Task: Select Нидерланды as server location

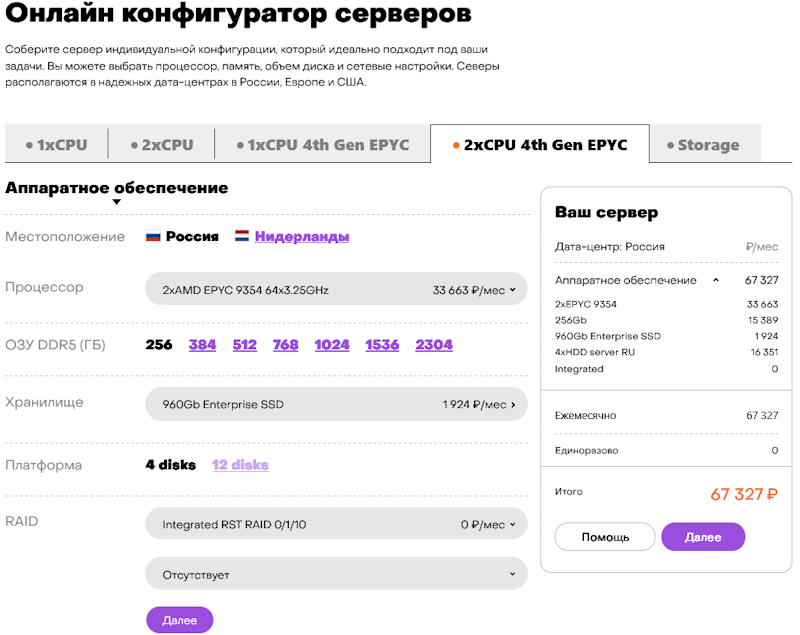Action: pos(301,237)
